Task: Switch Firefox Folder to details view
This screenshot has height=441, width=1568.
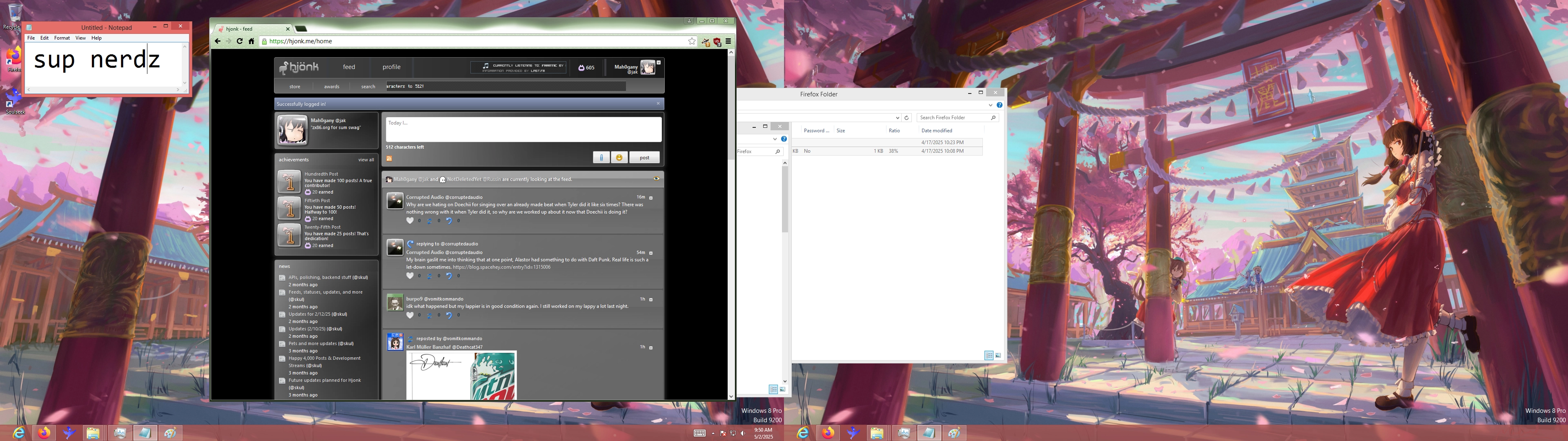Action: coord(989,355)
